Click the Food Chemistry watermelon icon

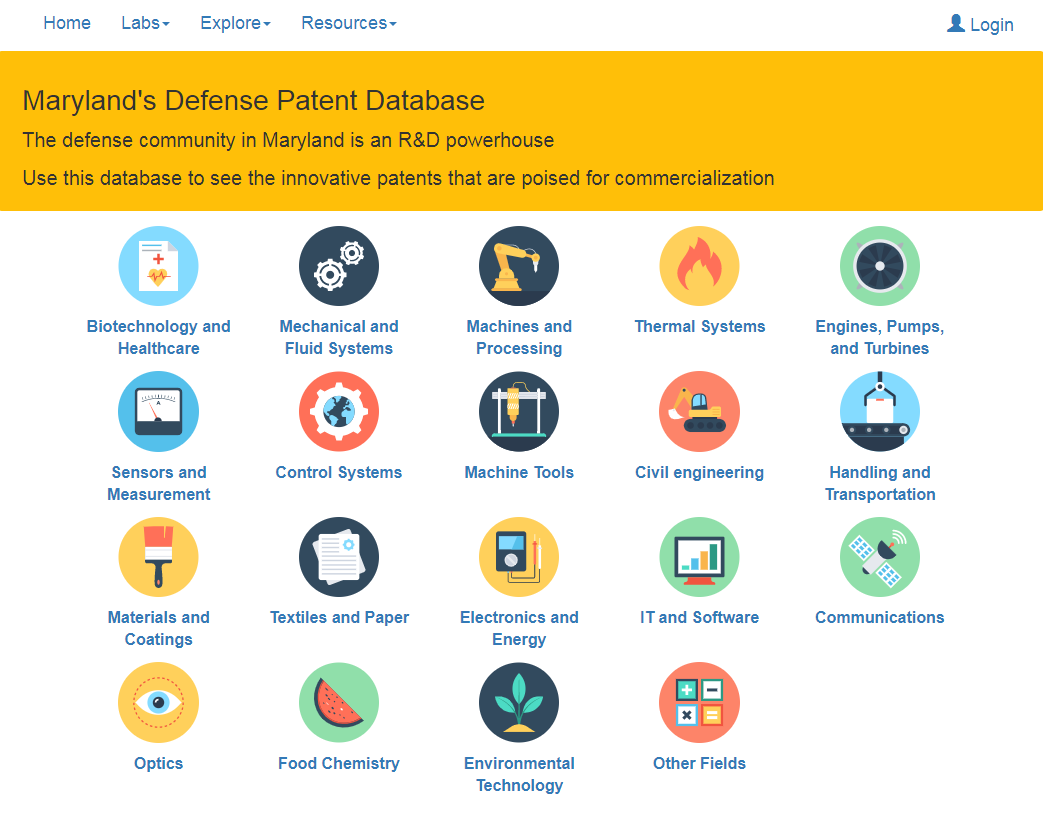coord(339,702)
